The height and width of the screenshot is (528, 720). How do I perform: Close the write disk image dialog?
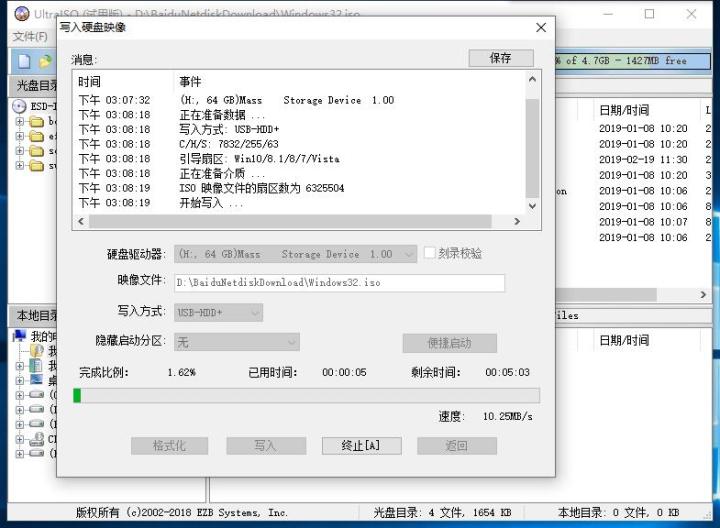pos(541,28)
